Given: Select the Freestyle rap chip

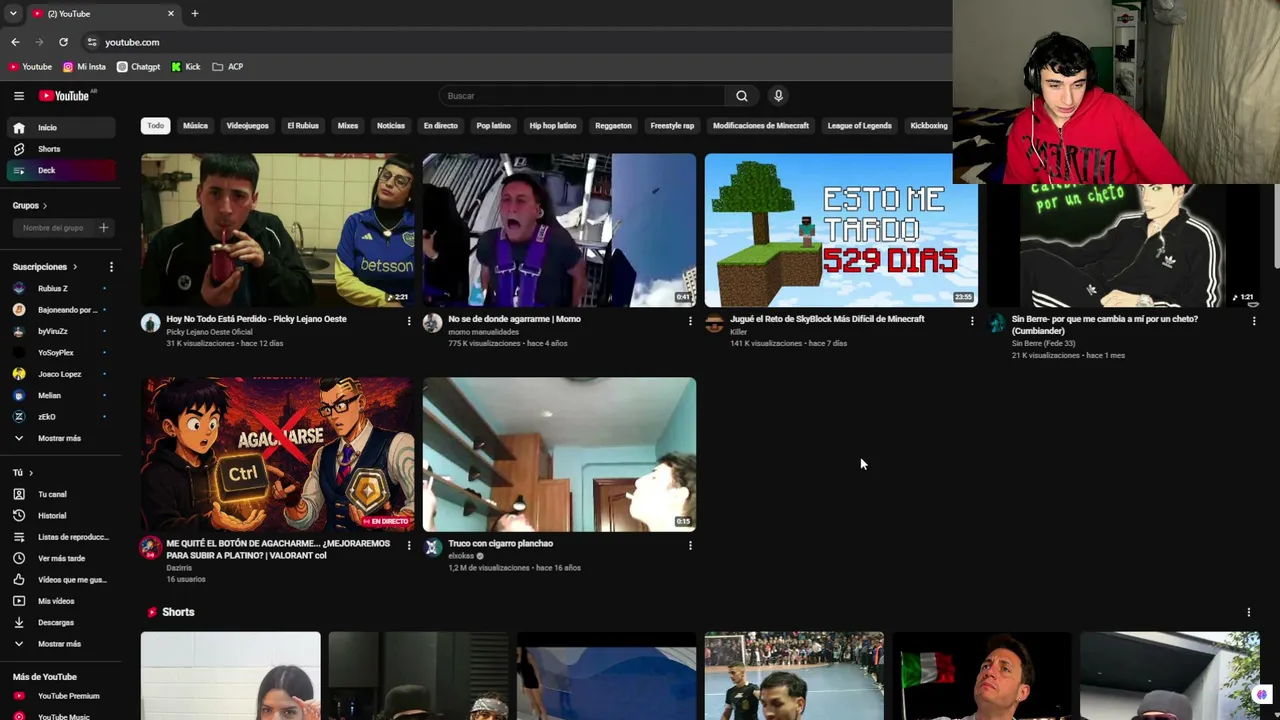Looking at the screenshot, I should click(672, 126).
